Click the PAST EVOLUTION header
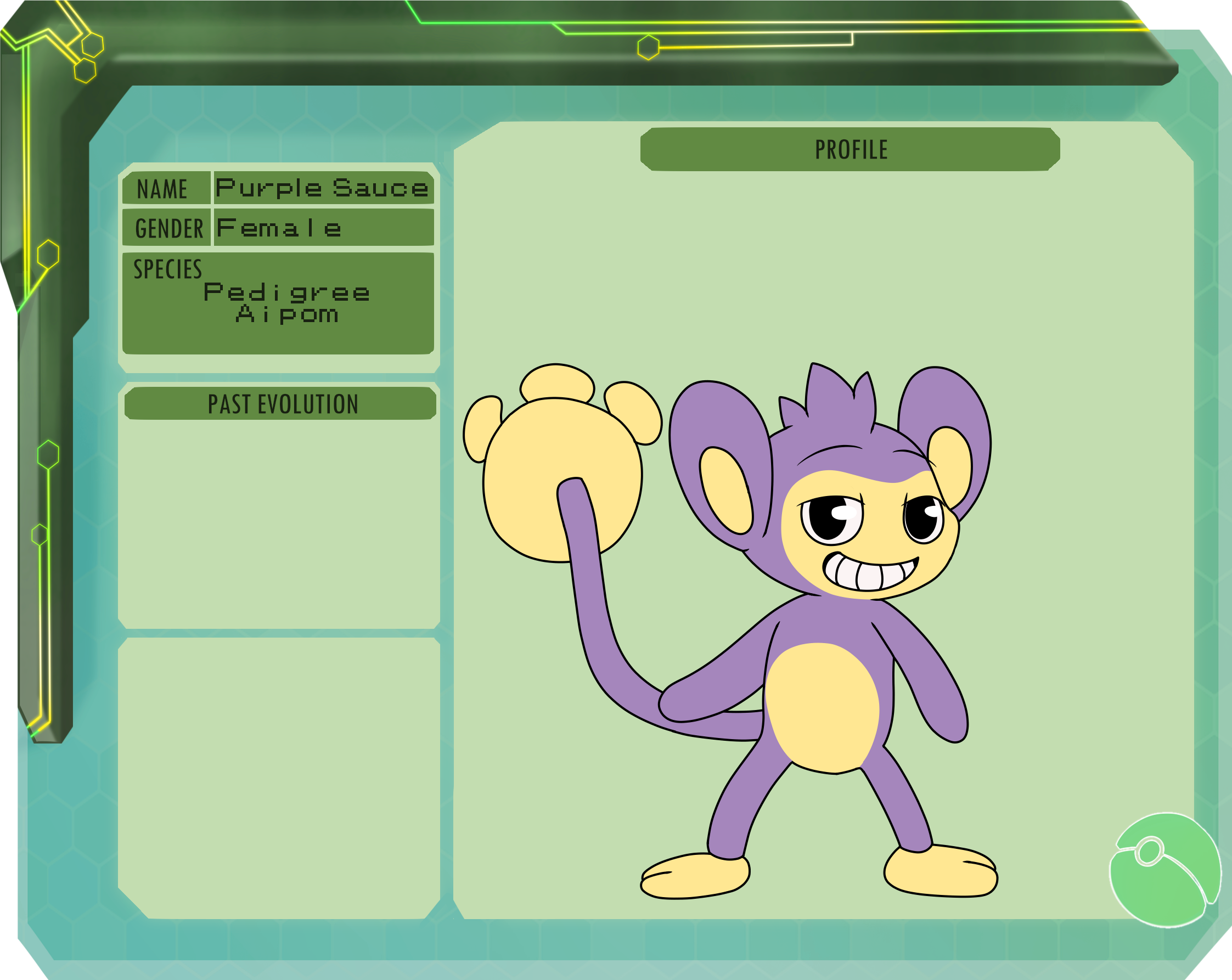 [x=280, y=403]
